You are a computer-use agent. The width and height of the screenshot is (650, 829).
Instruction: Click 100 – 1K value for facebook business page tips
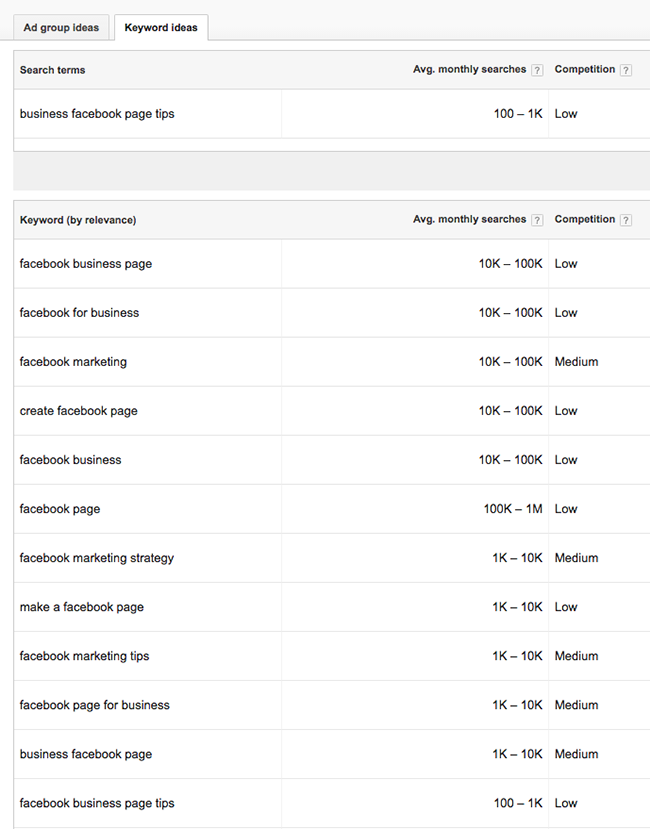(x=518, y=803)
